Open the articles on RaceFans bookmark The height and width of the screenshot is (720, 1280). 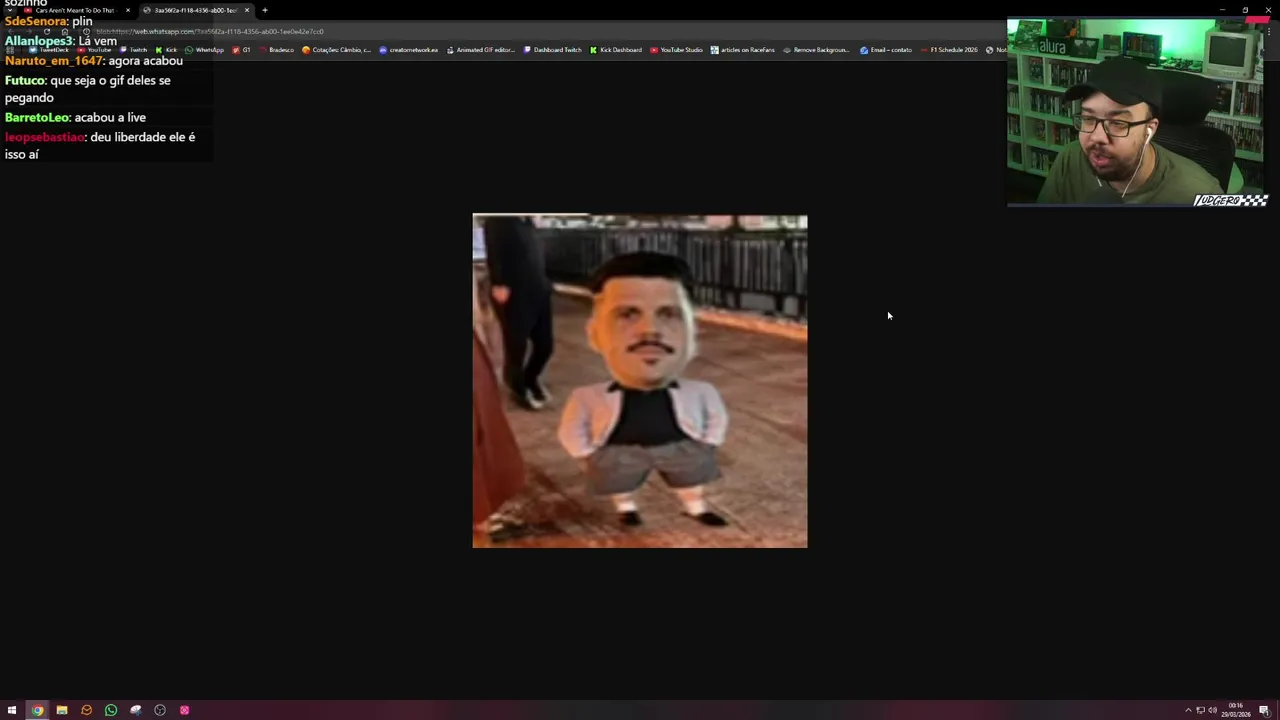pos(742,50)
